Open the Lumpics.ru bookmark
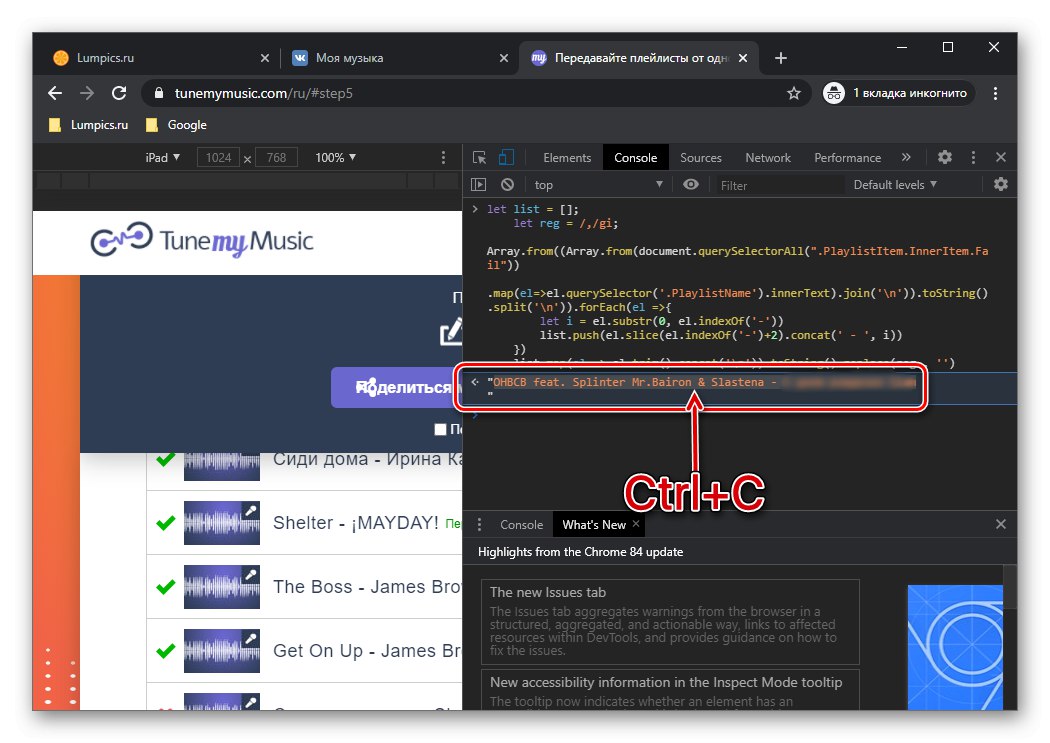The width and height of the screenshot is (1050, 743). (x=88, y=125)
